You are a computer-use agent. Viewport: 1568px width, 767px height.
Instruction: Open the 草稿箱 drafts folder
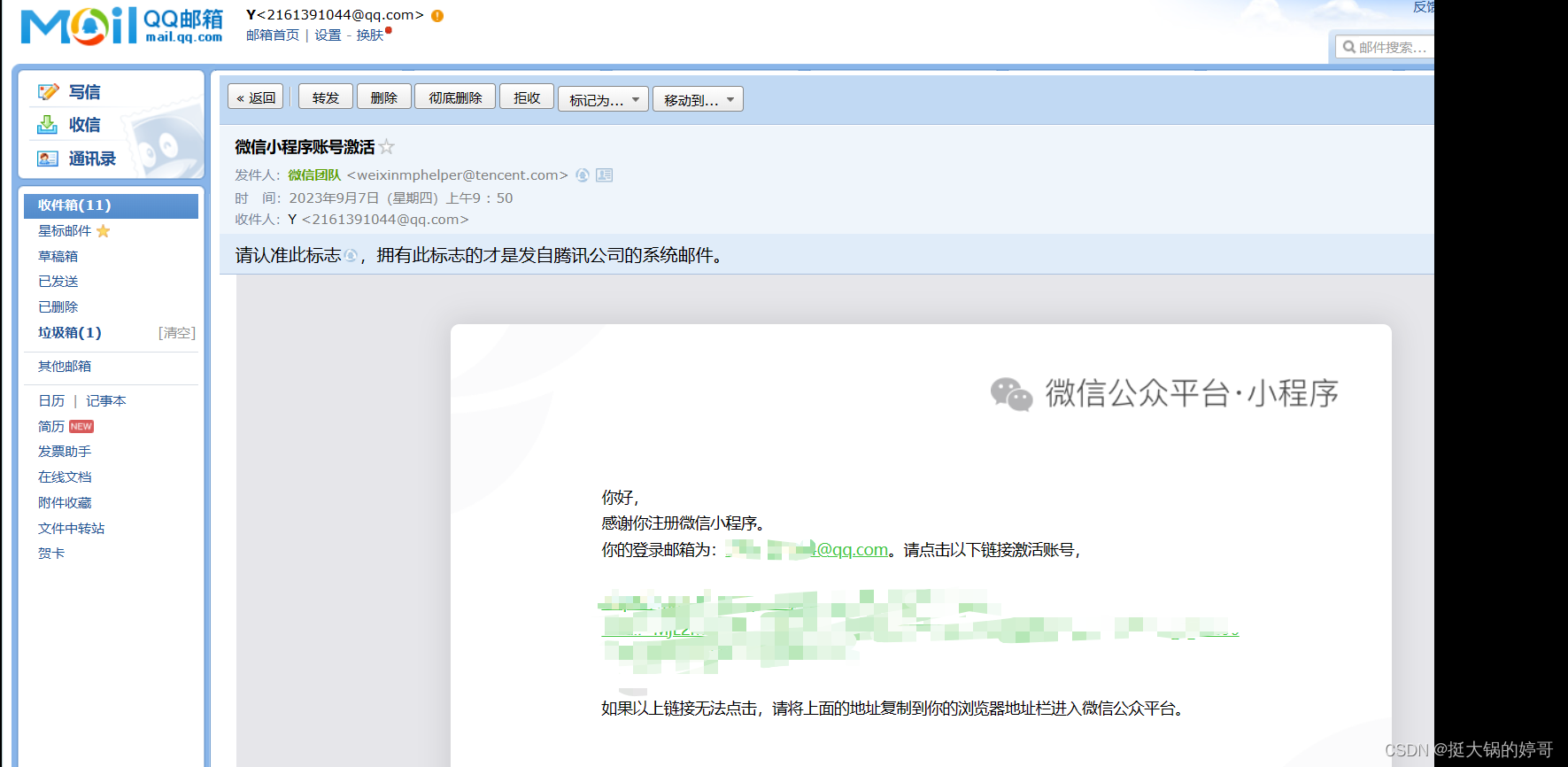(58, 257)
